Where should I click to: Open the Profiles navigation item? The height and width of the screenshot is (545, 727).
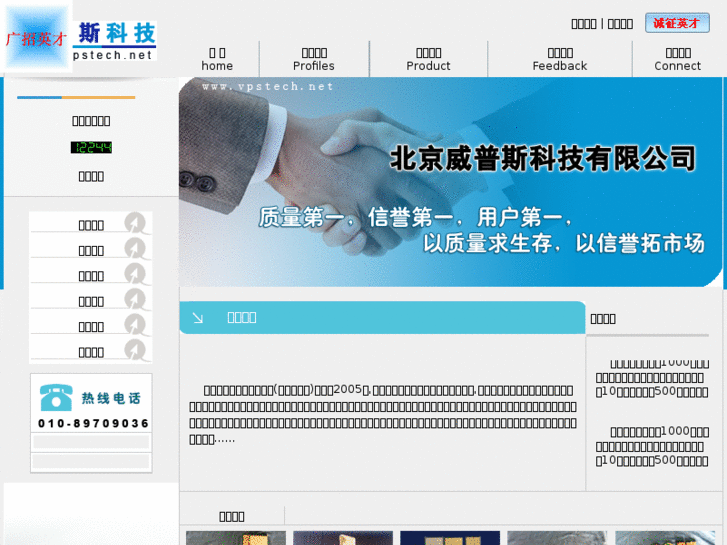coord(314,59)
